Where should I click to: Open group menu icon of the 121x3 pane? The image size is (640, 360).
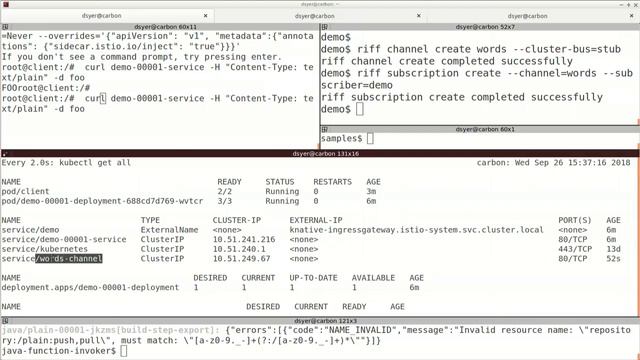point(5,321)
